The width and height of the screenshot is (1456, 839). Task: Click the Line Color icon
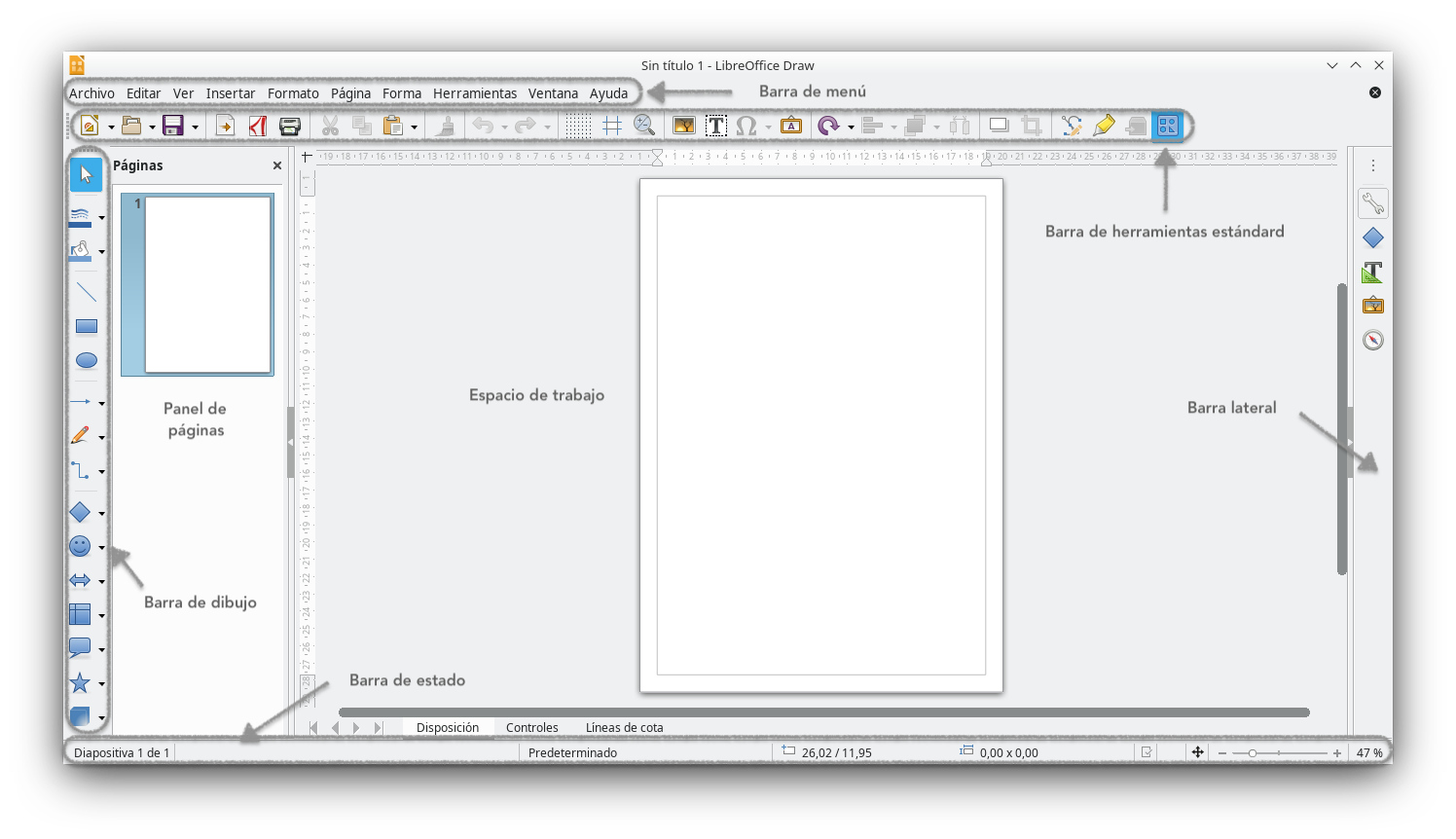[x=81, y=217]
